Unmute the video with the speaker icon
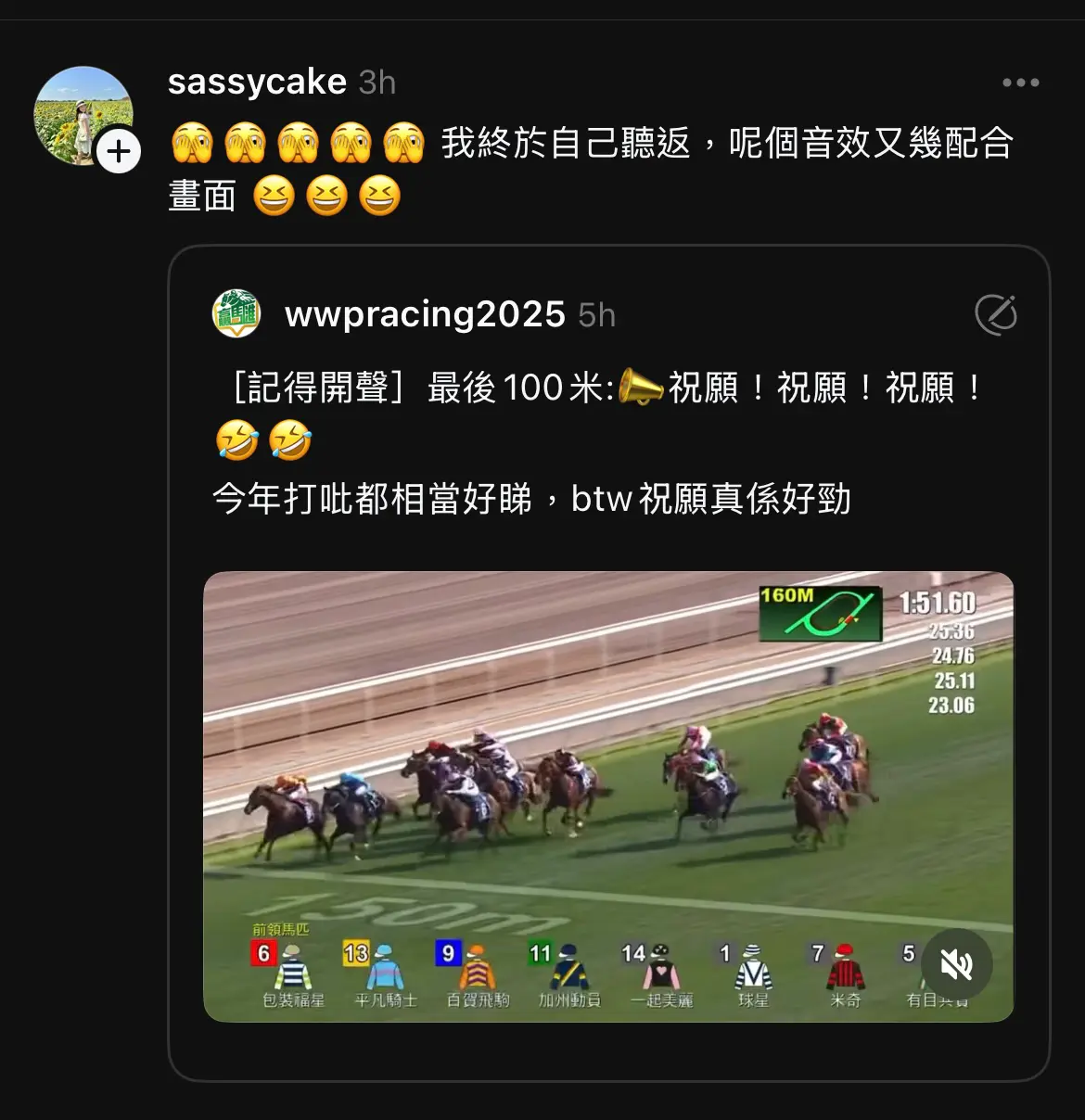1085x1120 pixels. [x=956, y=965]
